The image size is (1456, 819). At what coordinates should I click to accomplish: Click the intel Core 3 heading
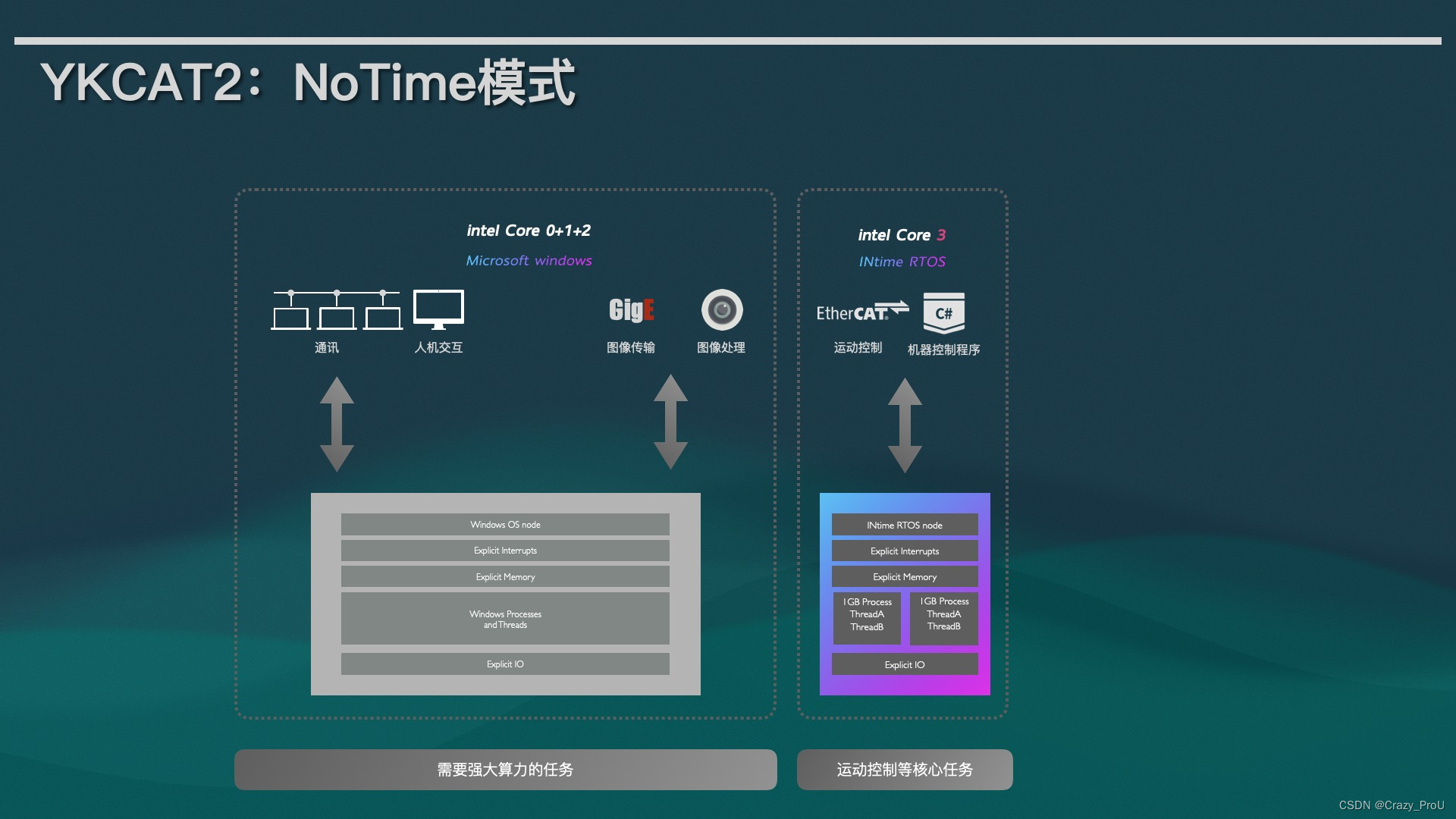click(x=902, y=235)
